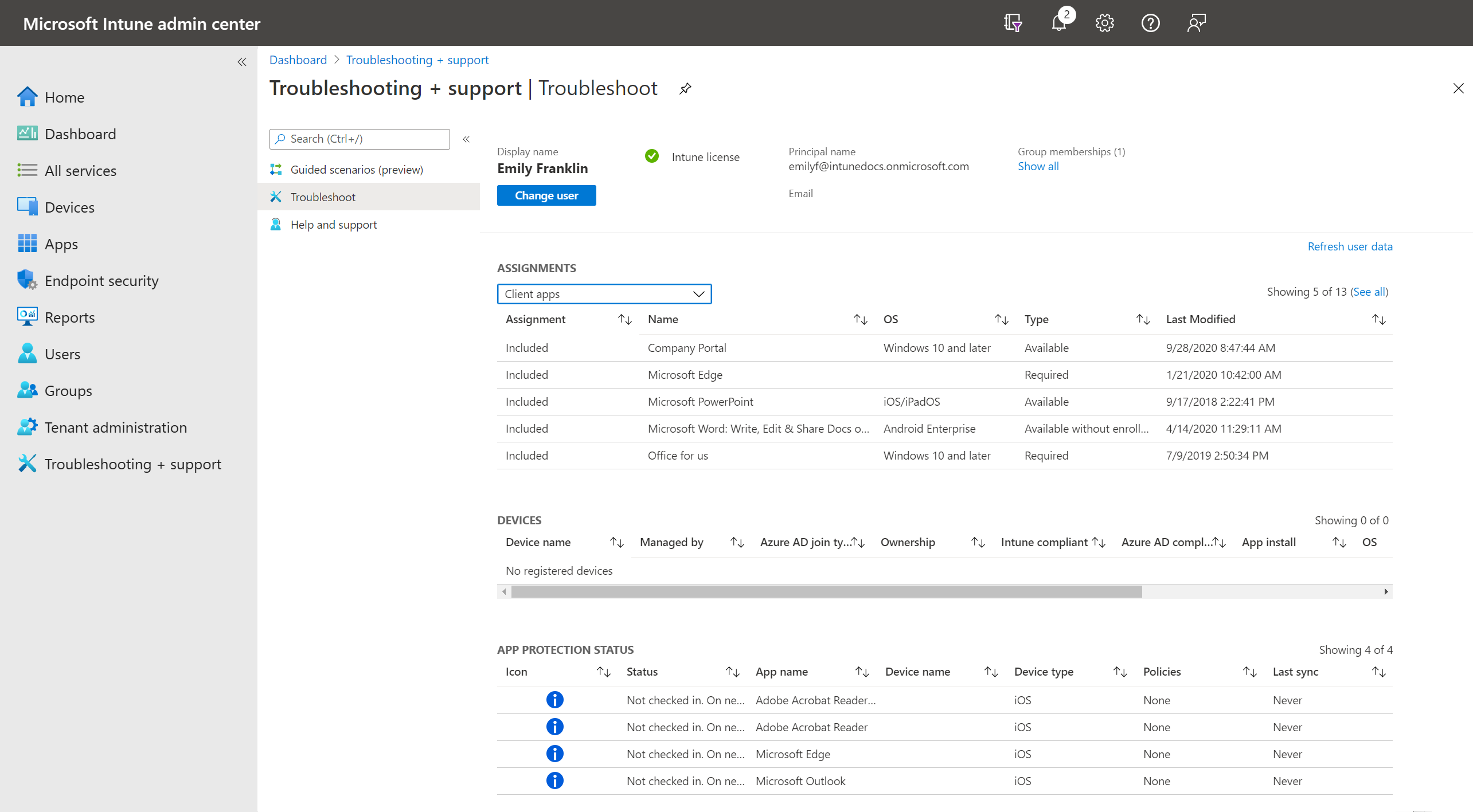Image resolution: width=1473 pixels, height=812 pixels.
Task: Open All services in the sidebar
Action: click(x=80, y=171)
